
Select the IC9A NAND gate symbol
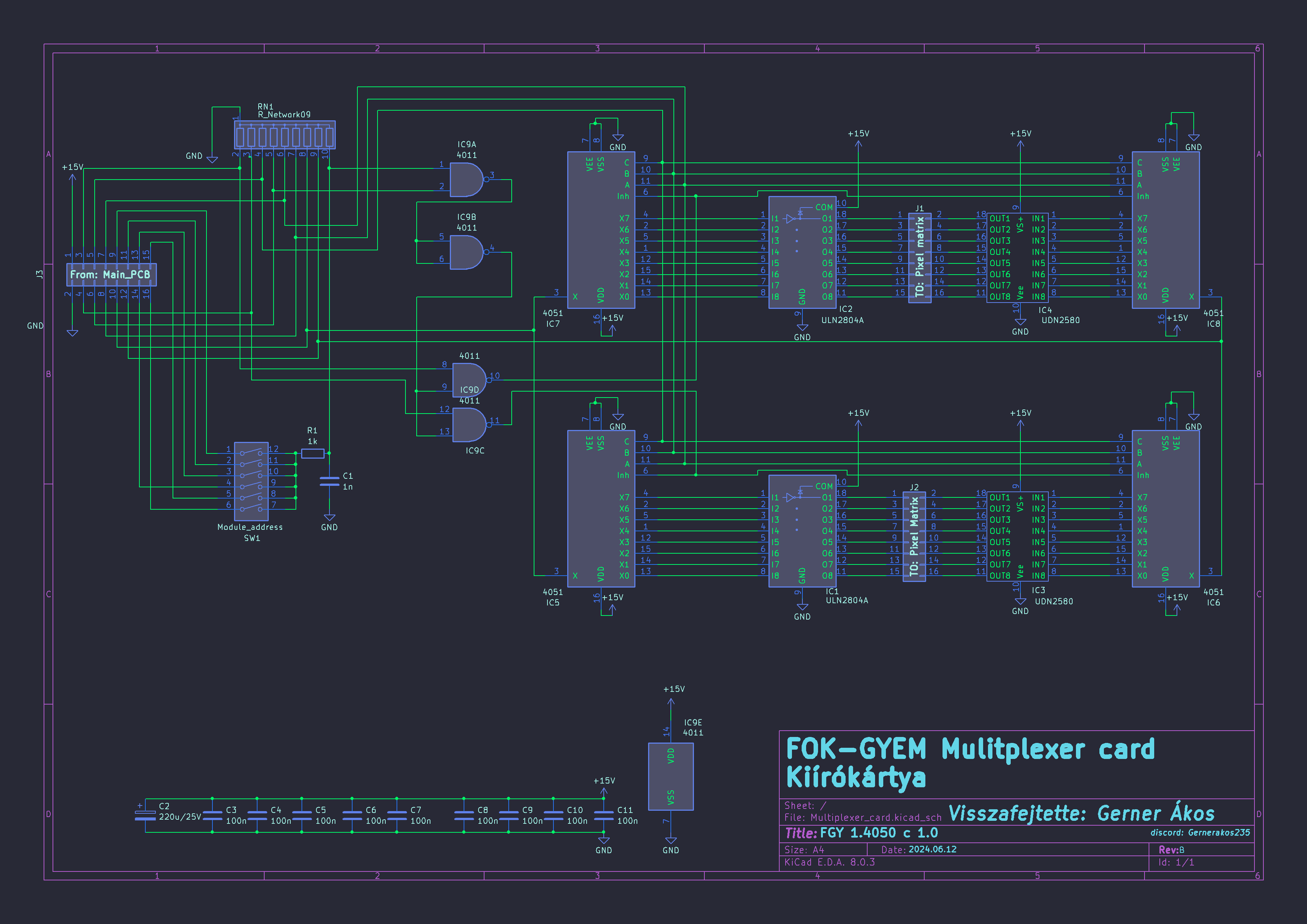[467, 180]
